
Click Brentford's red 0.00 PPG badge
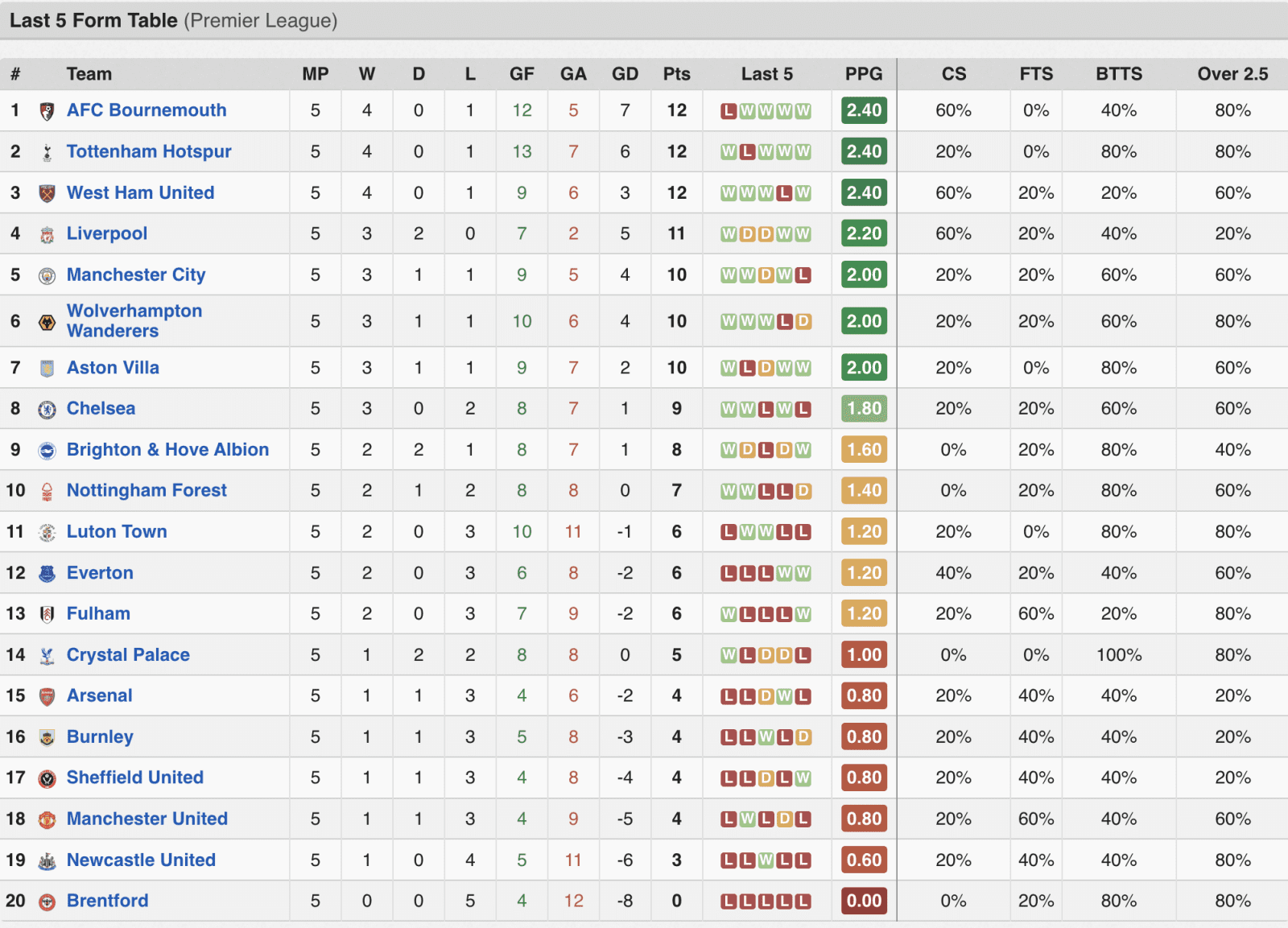(x=864, y=901)
